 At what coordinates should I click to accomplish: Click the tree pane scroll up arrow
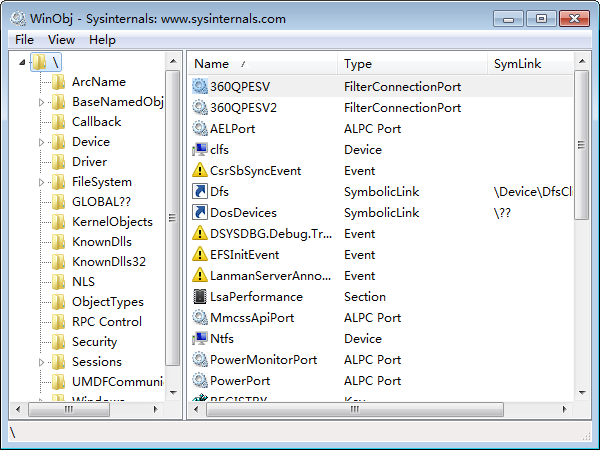pyautogui.click(x=173, y=61)
